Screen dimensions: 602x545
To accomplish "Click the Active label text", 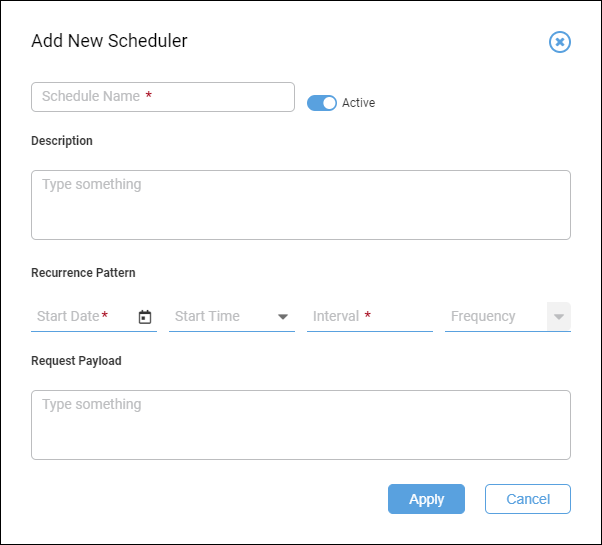I will pyautogui.click(x=359, y=103).
